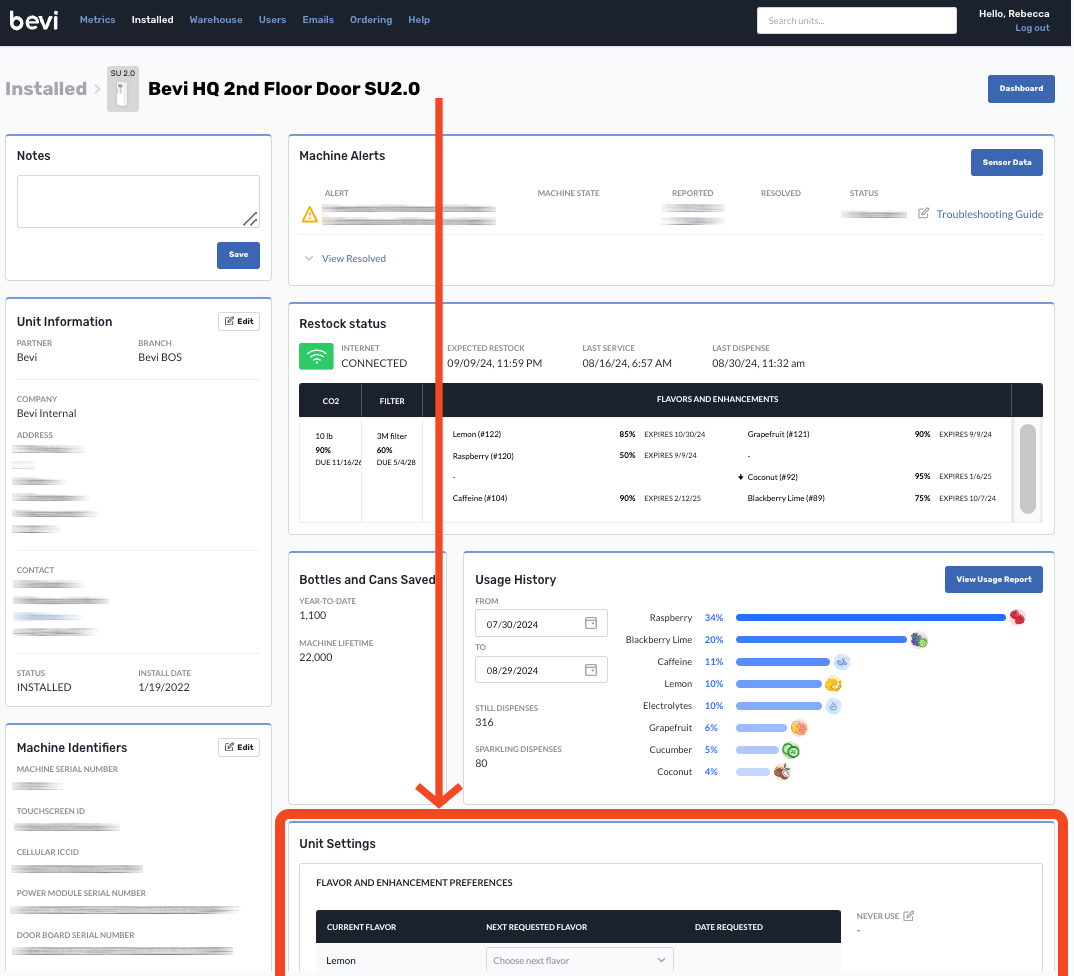Click the expected restock date 09/09/24, 11:59 PM
The height and width of the screenshot is (976, 1074).
[495, 363]
